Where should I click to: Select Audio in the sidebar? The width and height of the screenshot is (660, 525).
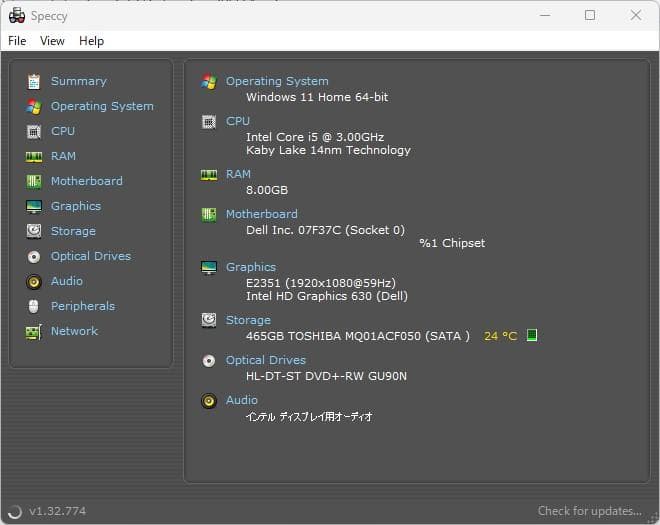pos(67,281)
